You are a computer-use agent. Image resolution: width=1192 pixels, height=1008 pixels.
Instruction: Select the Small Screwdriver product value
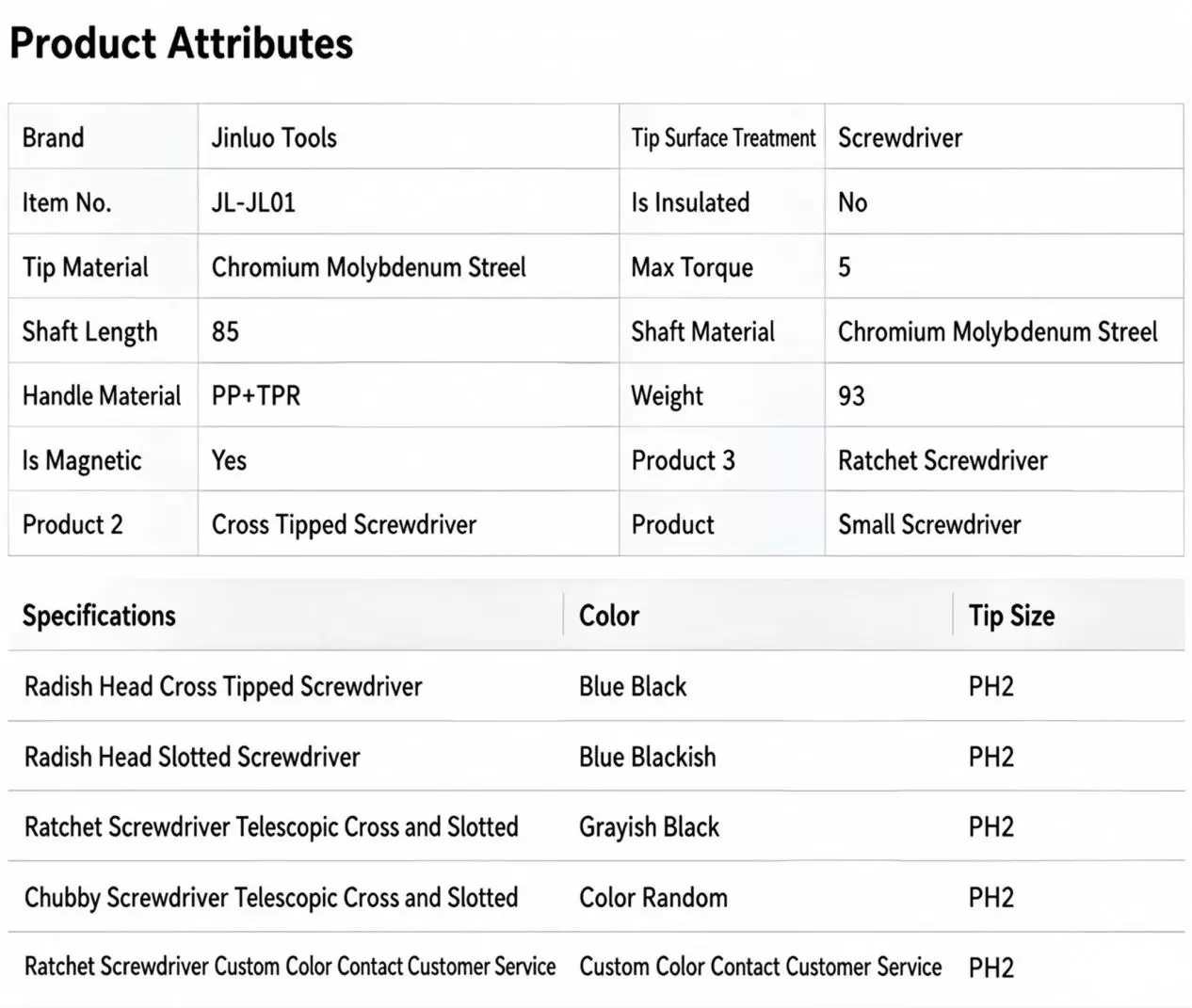pos(929,524)
